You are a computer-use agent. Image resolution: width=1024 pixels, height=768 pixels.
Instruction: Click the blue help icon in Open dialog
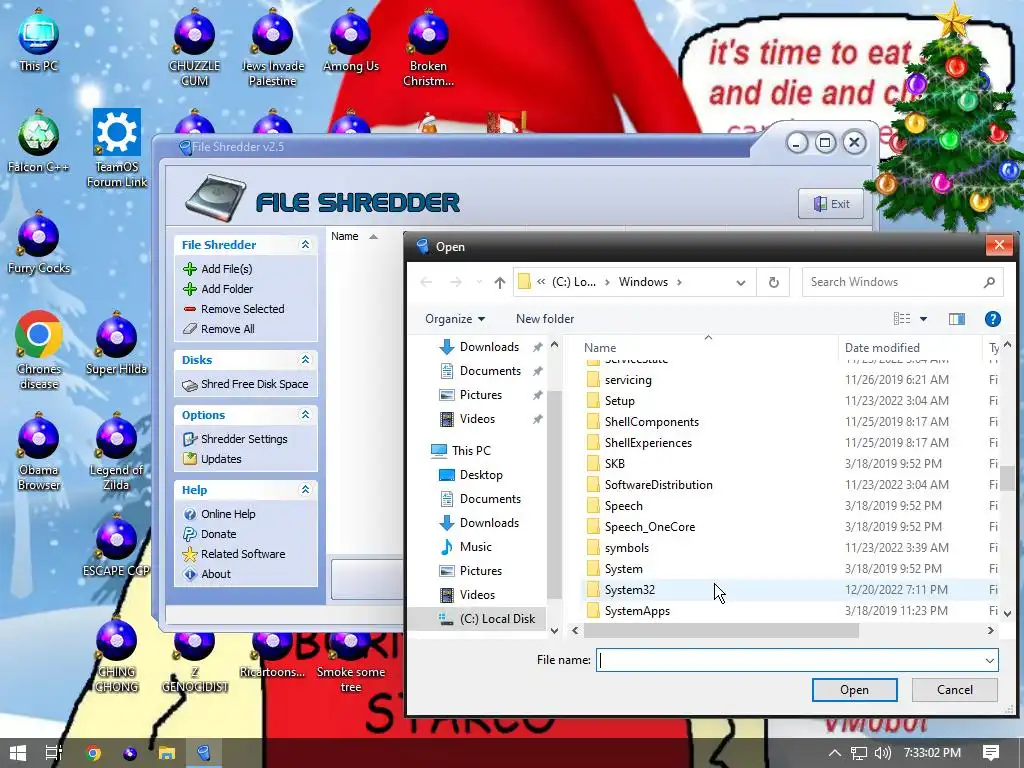tap(993, 319)
